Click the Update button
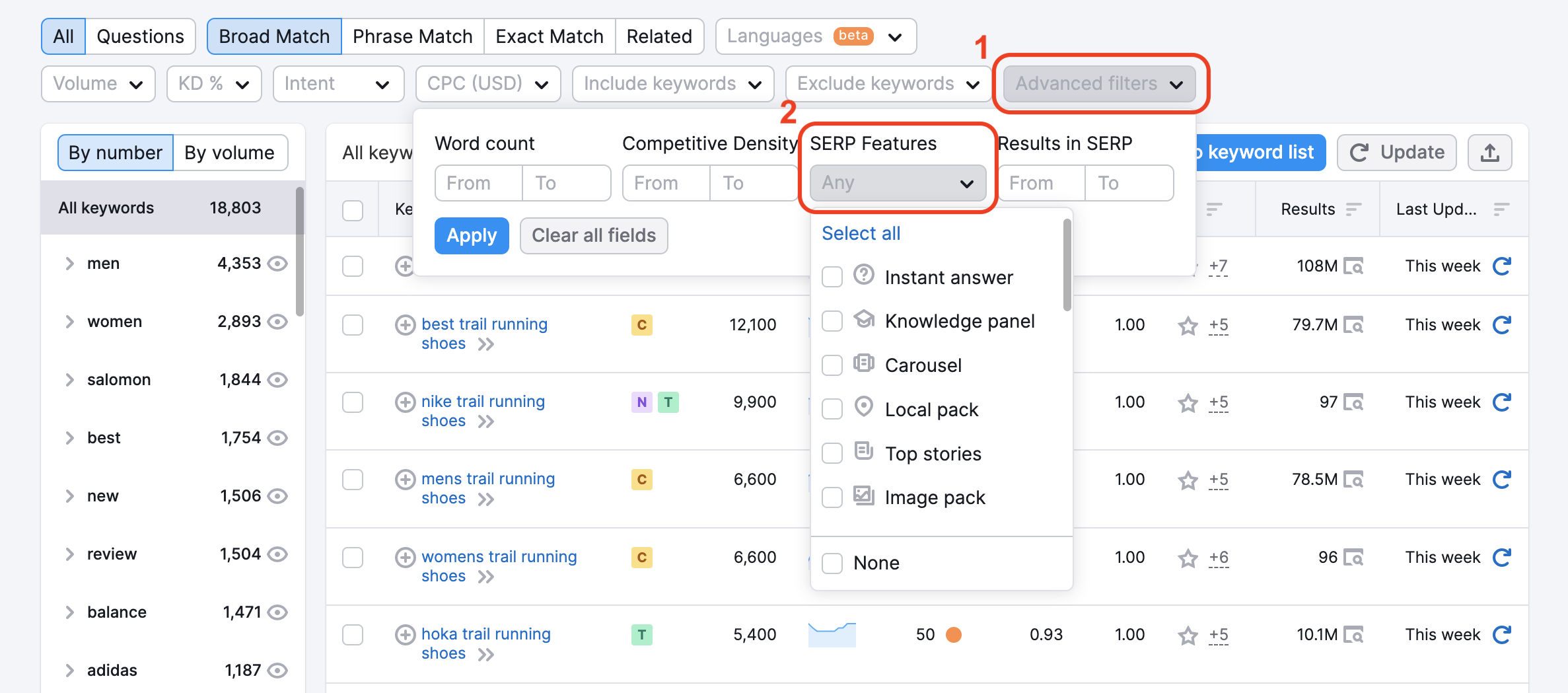1568x693 pixels. click(x=1396, y=153)
